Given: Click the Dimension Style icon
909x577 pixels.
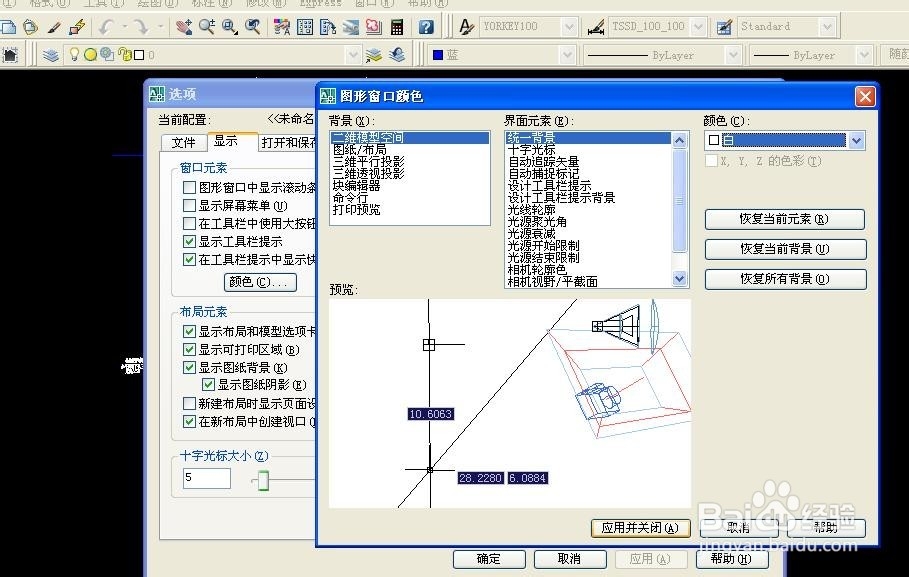Looking at the screenshot, I should tap(596, 27).
